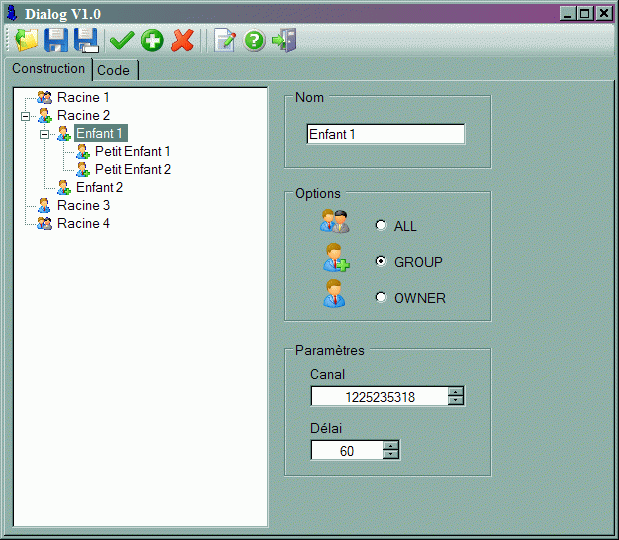
Task: Select the ALL radio button
Action: [381, 225]
